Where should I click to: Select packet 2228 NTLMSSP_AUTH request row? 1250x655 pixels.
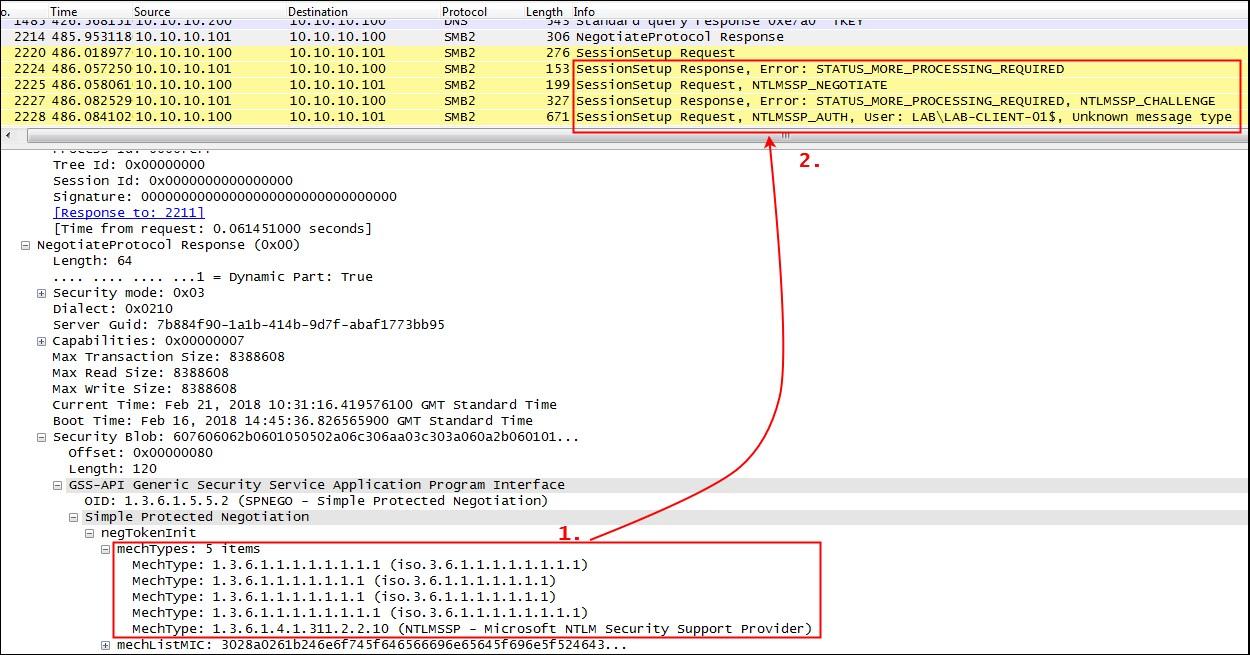400,117
